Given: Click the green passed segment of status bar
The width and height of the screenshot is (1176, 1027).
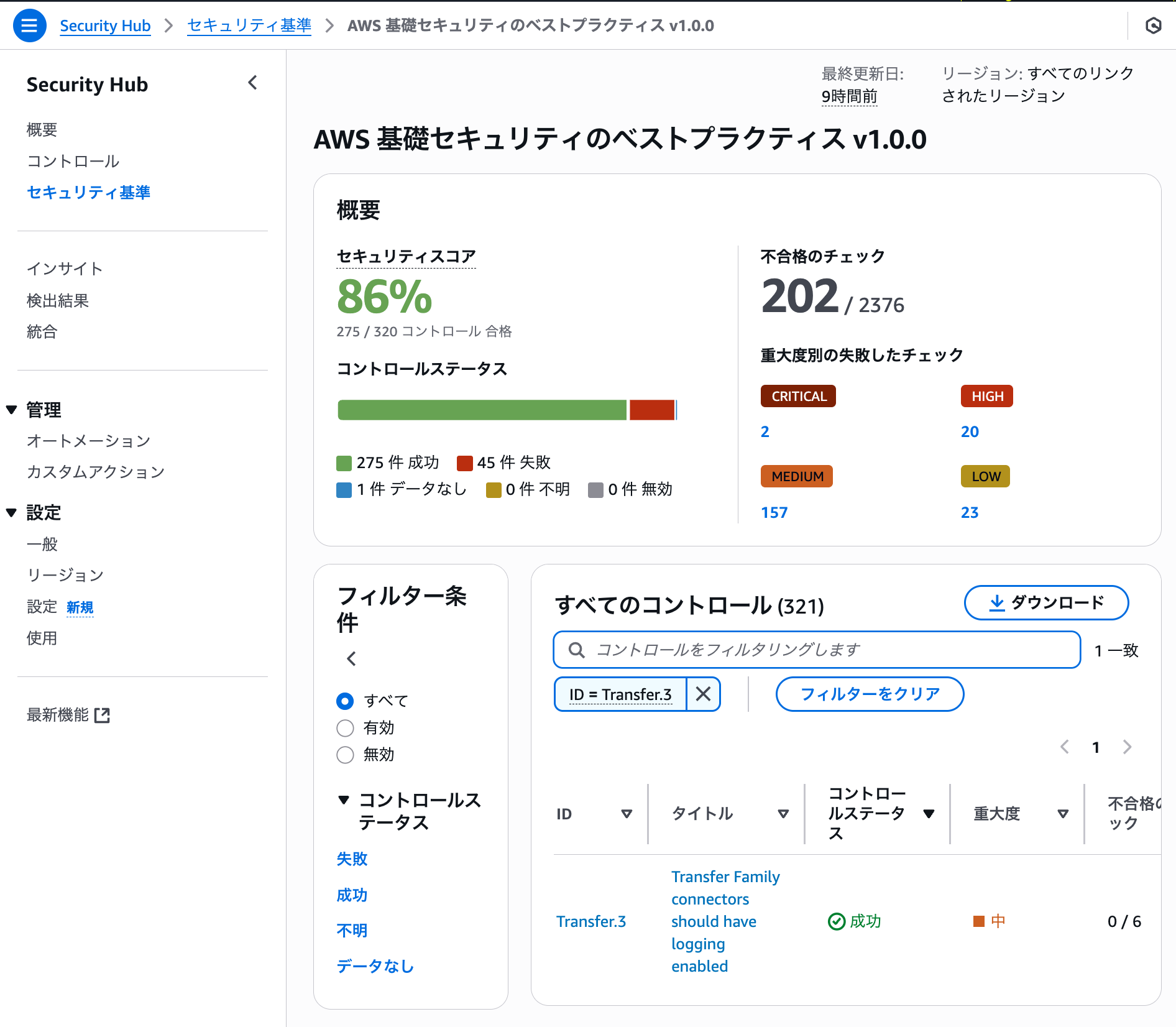Looking at the screenshot, I should pyautogui.click(x=482, y=410).
